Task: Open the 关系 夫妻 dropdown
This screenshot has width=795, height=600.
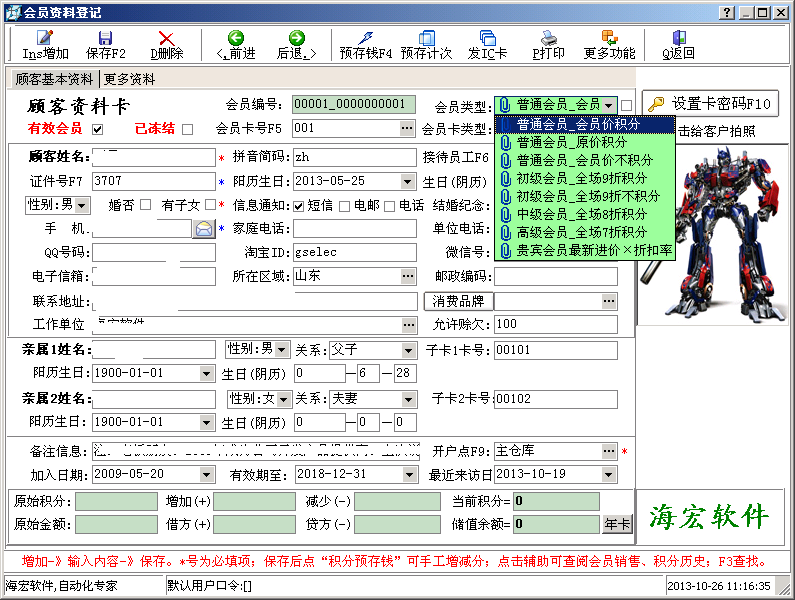Action: pyautogui.click(x=408, y=399)
